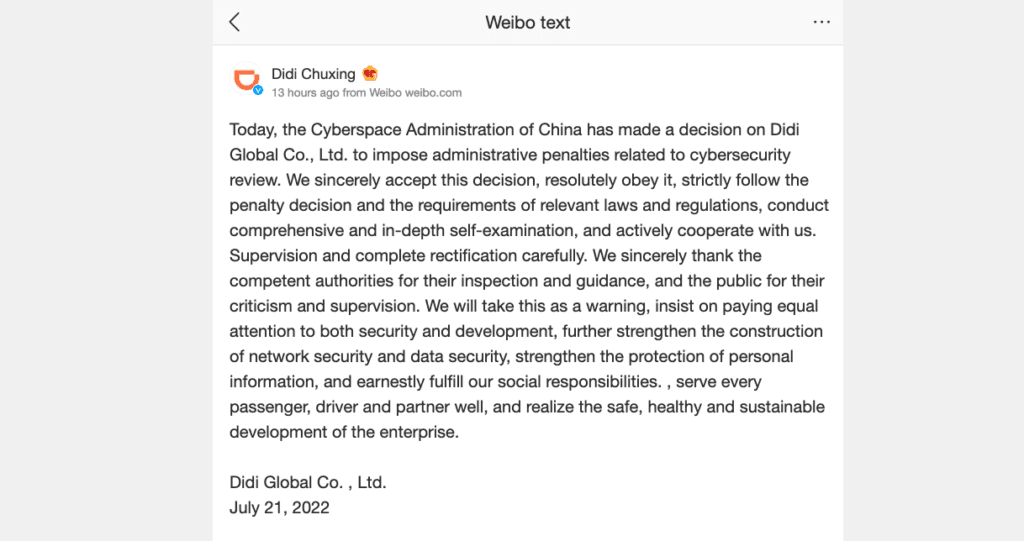Image resolution: width=1024 pixels, height=541 pixels.
Task: Go back using the left arrow
Action: (x=235, y=22)
